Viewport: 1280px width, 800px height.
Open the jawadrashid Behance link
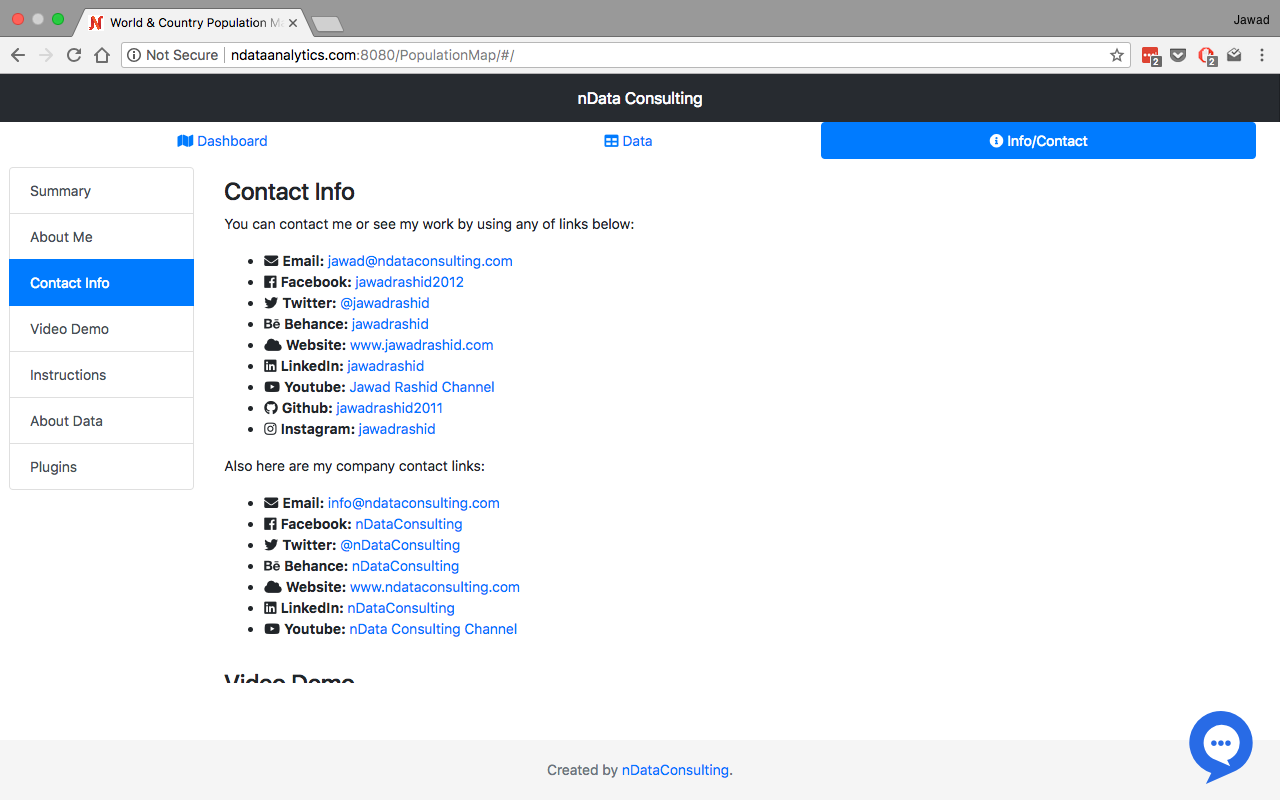[x=390, y=324]
